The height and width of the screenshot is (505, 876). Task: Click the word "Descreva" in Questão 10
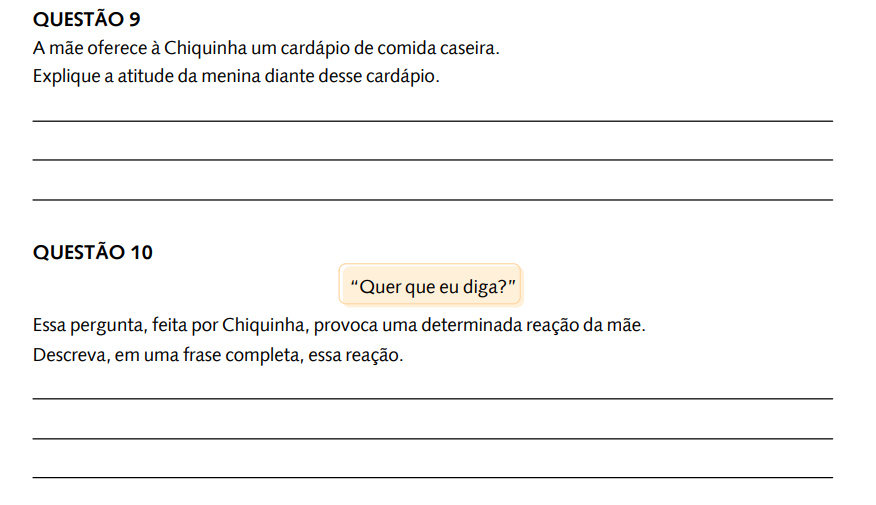[x=72, y=355]
